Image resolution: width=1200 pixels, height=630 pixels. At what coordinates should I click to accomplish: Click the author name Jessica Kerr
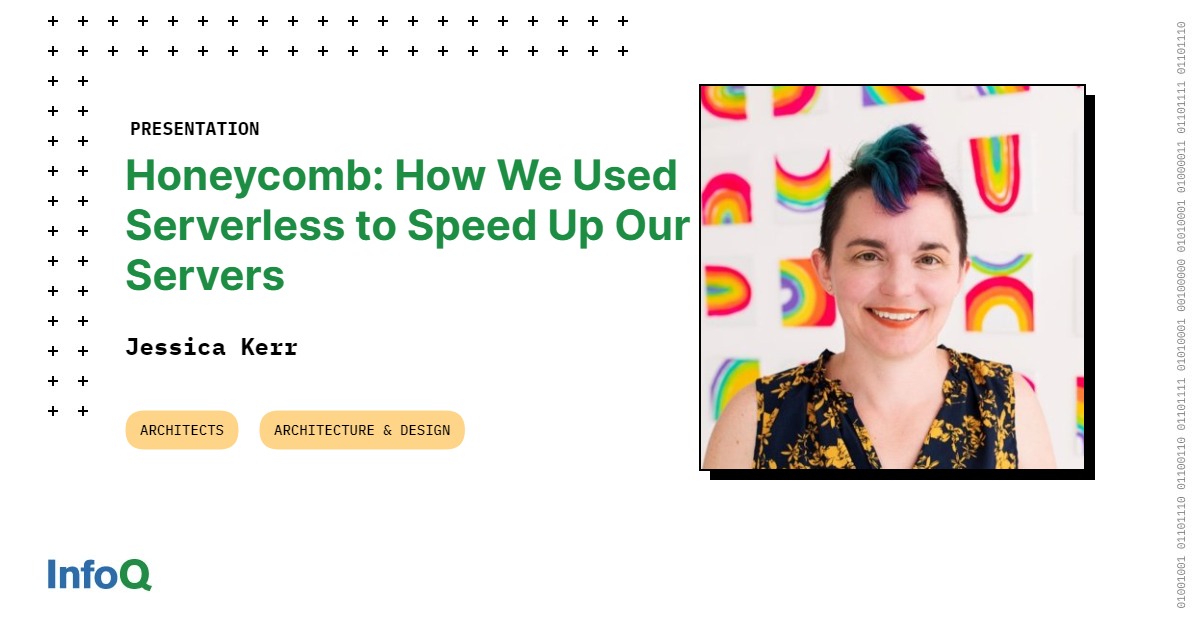click(x=211, y=347)
